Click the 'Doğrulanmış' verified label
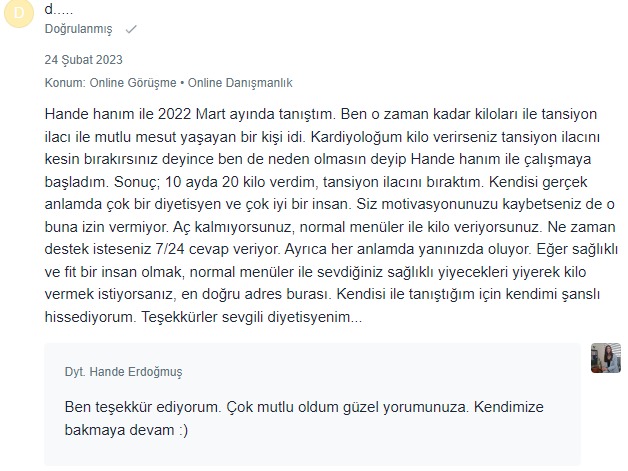The image size is (628, 471). [x=78, y=29]
